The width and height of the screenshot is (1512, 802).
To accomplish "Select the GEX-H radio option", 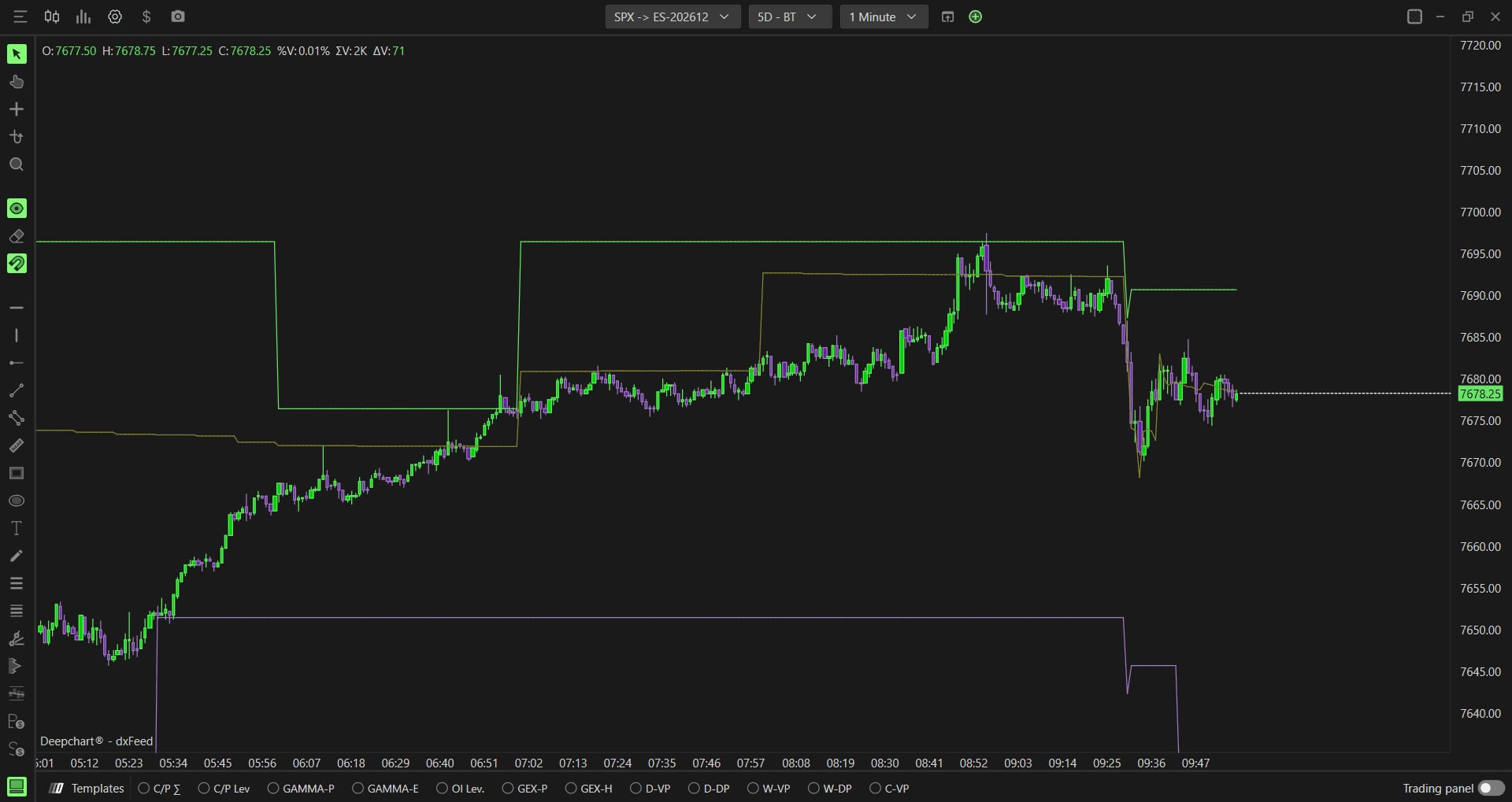I will coord(588,788).
